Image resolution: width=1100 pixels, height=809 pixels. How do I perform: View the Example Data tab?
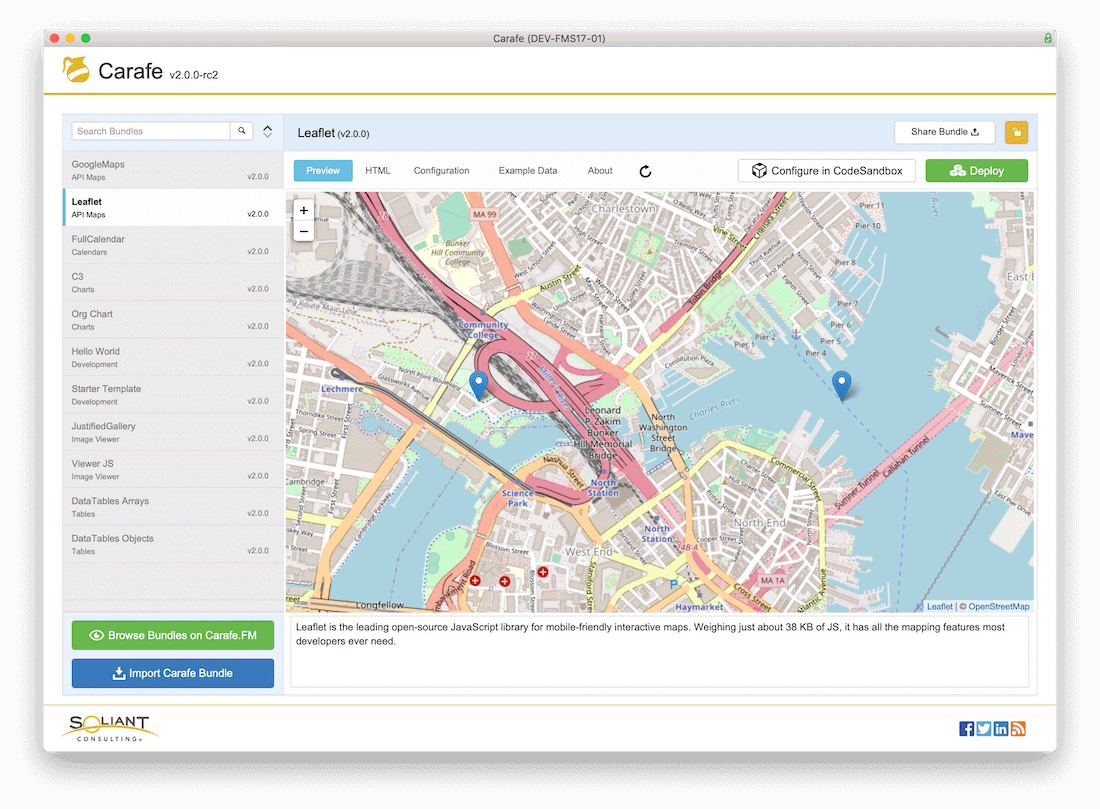(x=528, y=171)
